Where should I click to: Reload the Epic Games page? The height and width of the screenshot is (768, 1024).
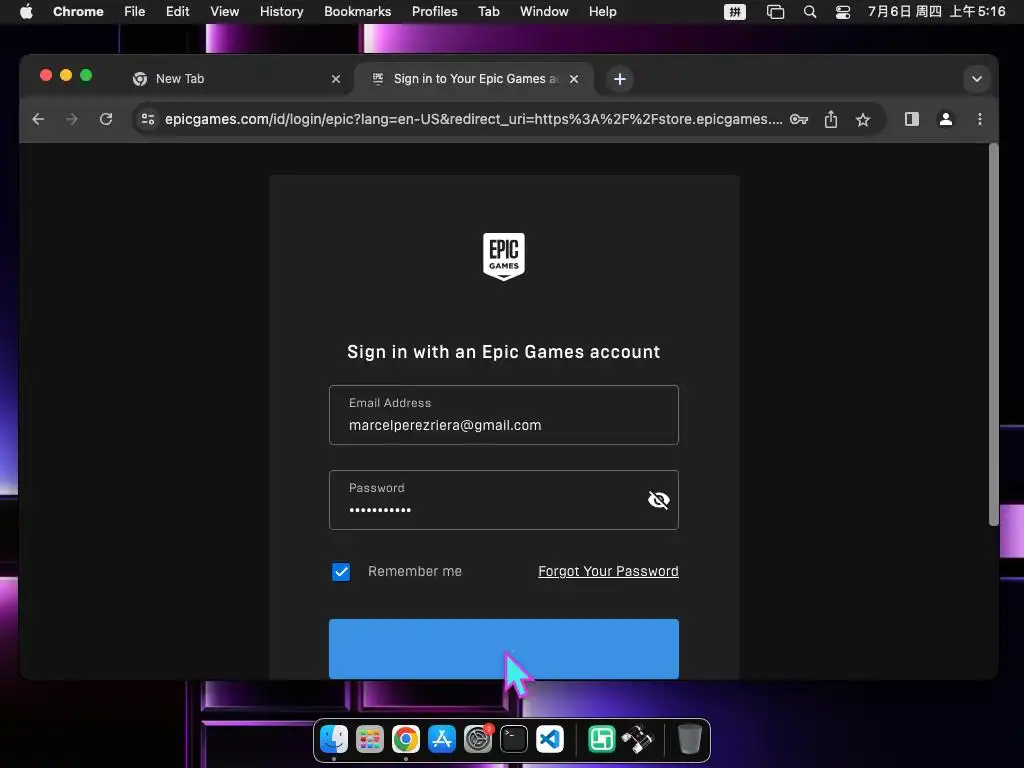[106, 119]
